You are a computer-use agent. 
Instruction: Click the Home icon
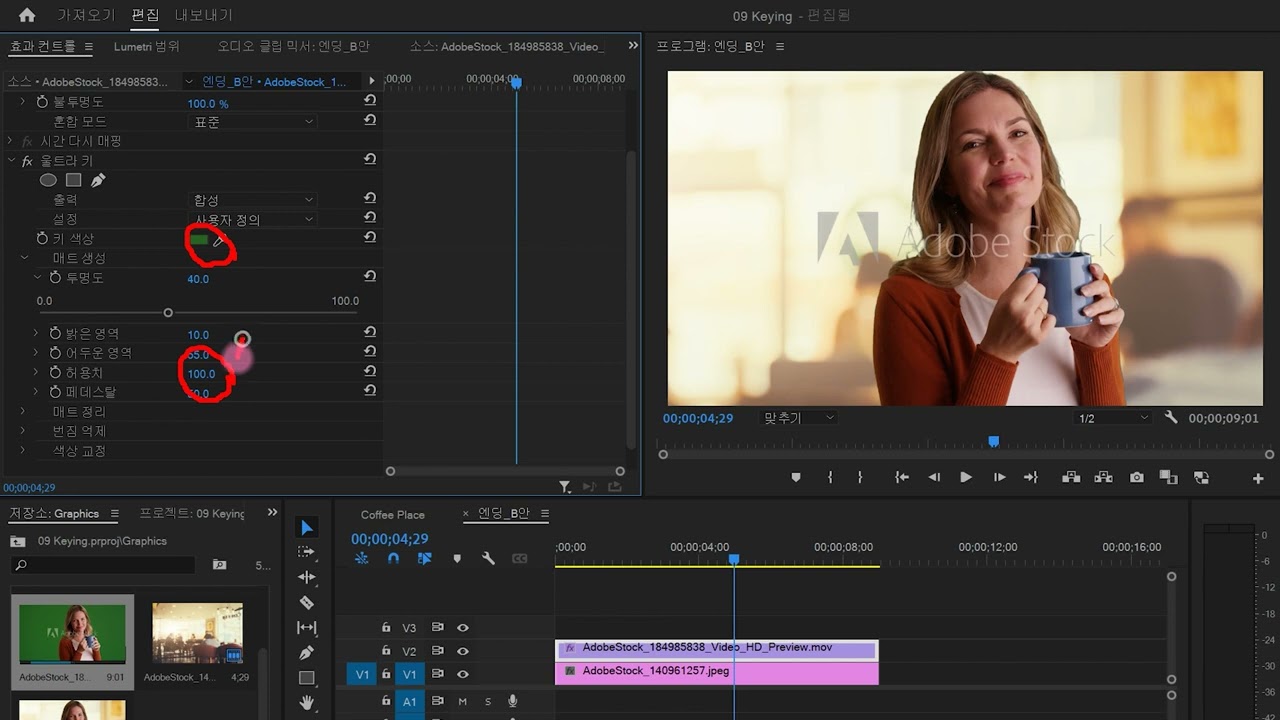pyautogui.click(x=27, y=15)
